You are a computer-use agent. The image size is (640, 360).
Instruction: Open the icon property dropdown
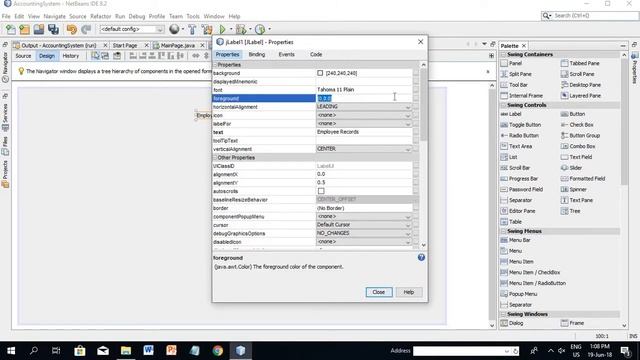pos(364,115)
